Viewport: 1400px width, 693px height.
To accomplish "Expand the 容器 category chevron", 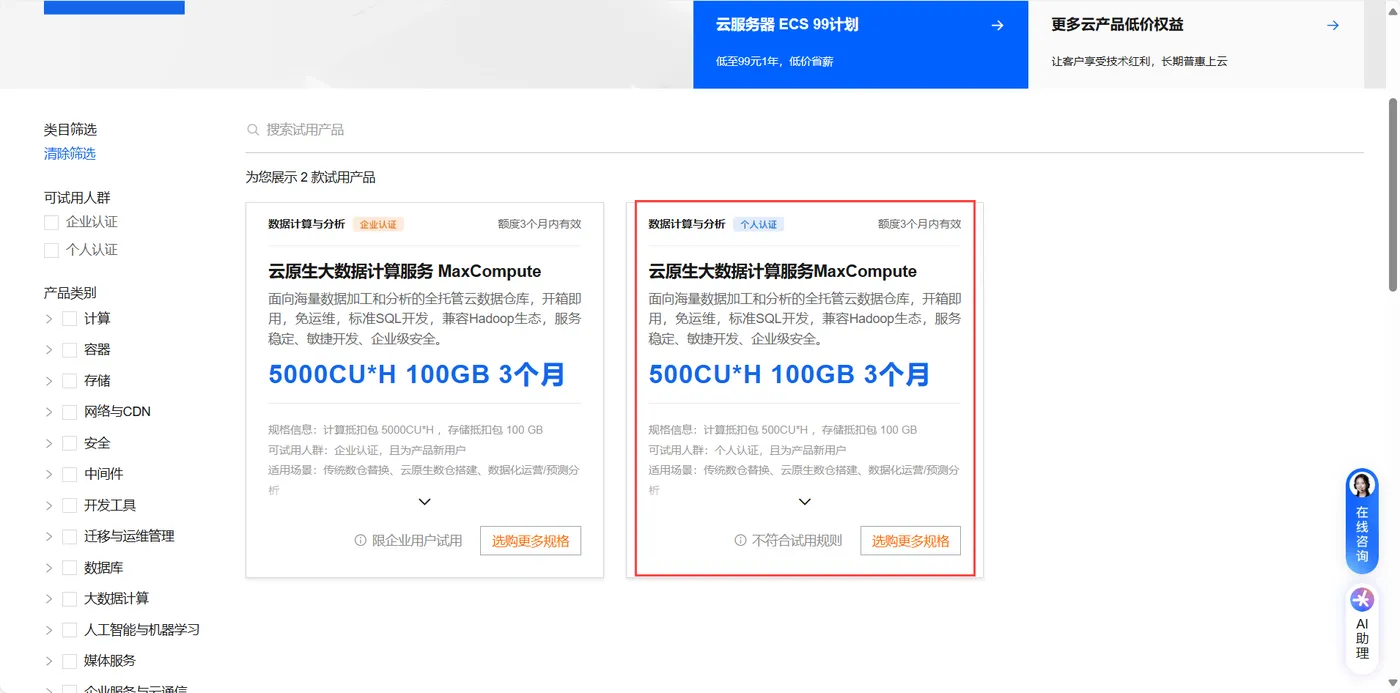I will pos(49,350).
